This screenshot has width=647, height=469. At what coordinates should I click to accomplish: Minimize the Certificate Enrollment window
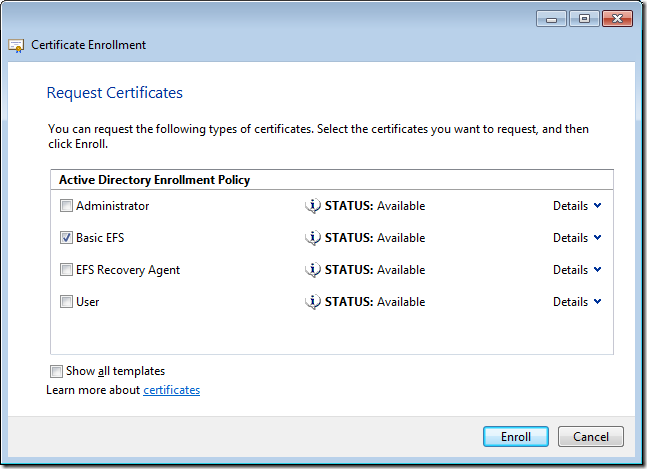click(x=550, y=19)
